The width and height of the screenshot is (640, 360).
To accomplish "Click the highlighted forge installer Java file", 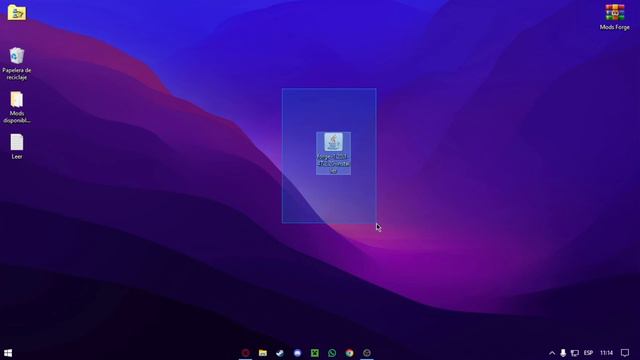I will pyautogui.click(x=333, y=153).
